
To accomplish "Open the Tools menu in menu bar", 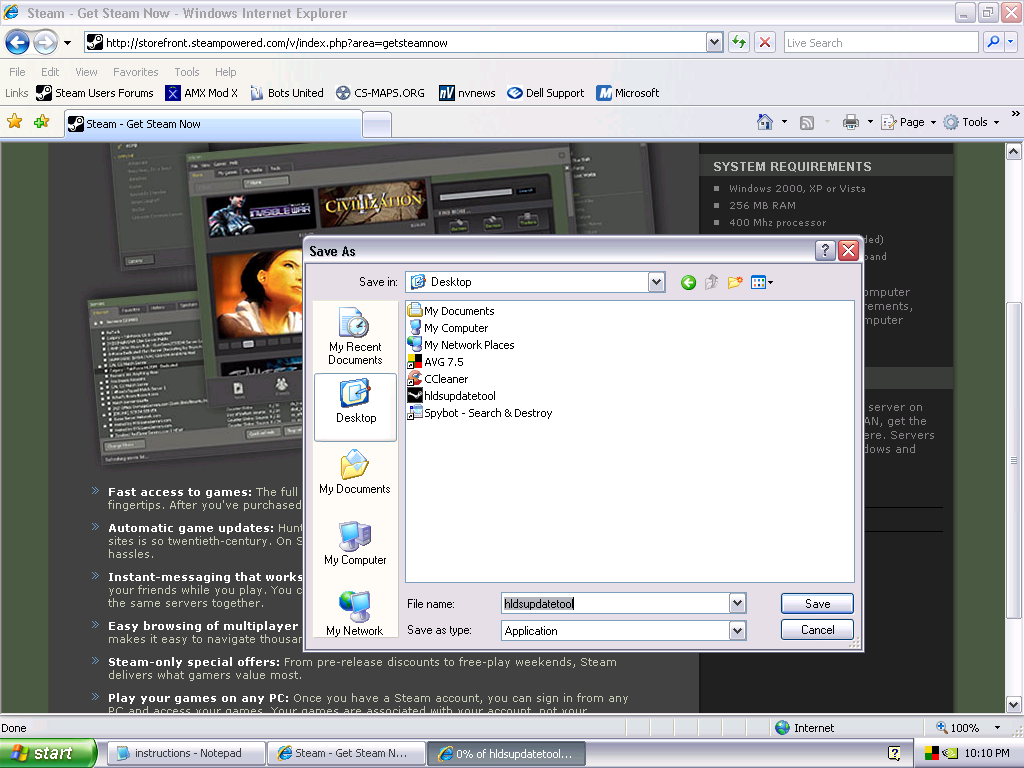I will (187, 72).
